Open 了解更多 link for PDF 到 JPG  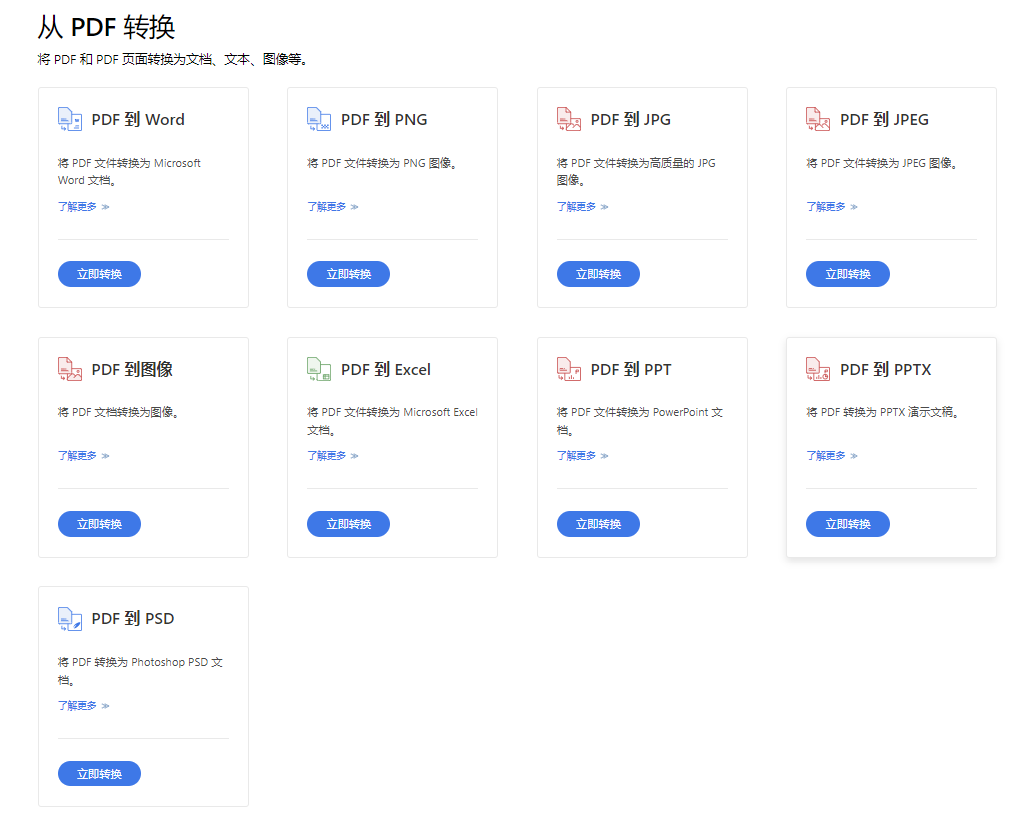(x=582, y=207)
